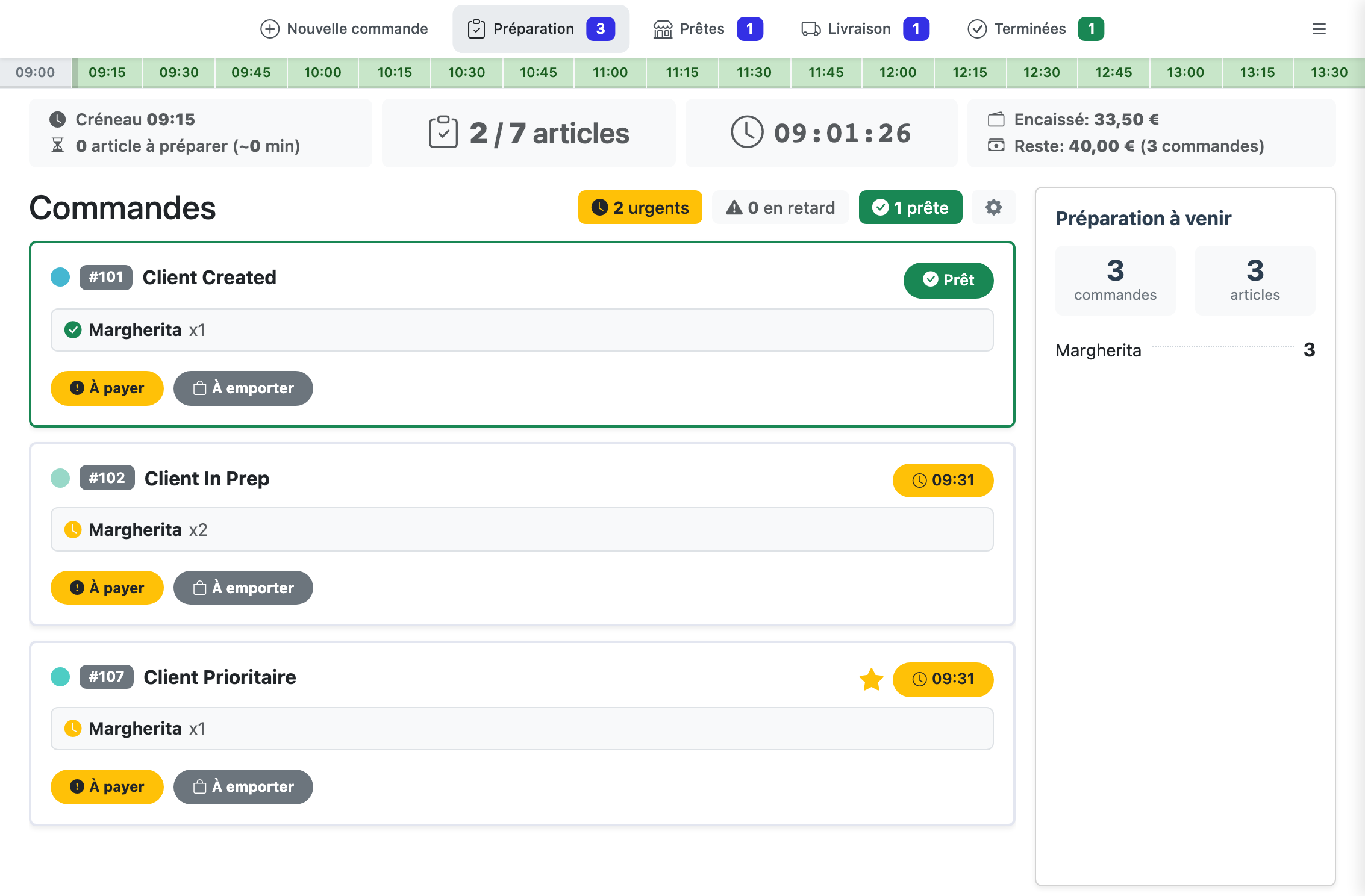1365x896 pixels.
Task: Select the 11:45 time slot
Action: pos(826,72)
